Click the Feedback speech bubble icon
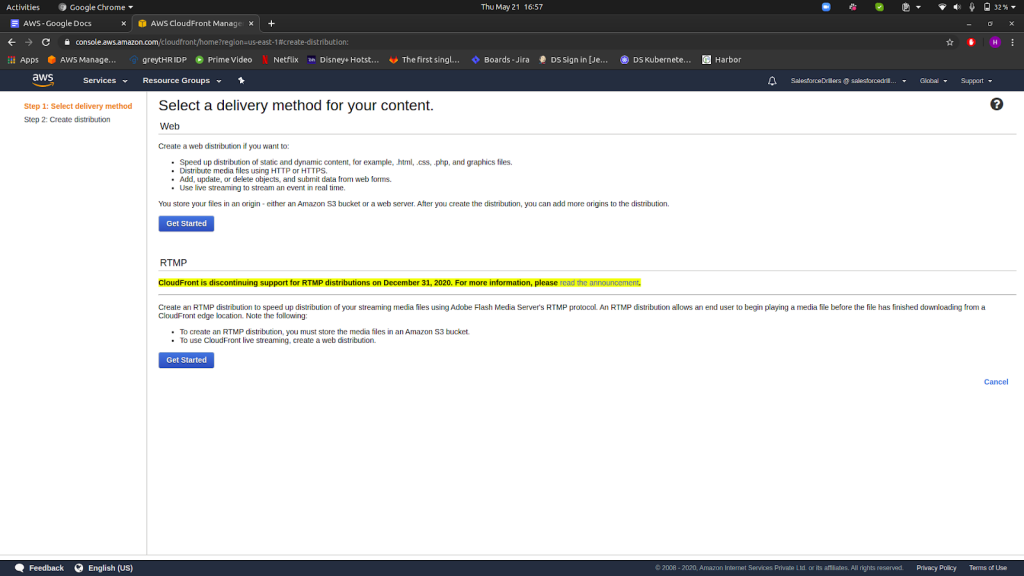1024x576 pixels. tap(20, 568)
